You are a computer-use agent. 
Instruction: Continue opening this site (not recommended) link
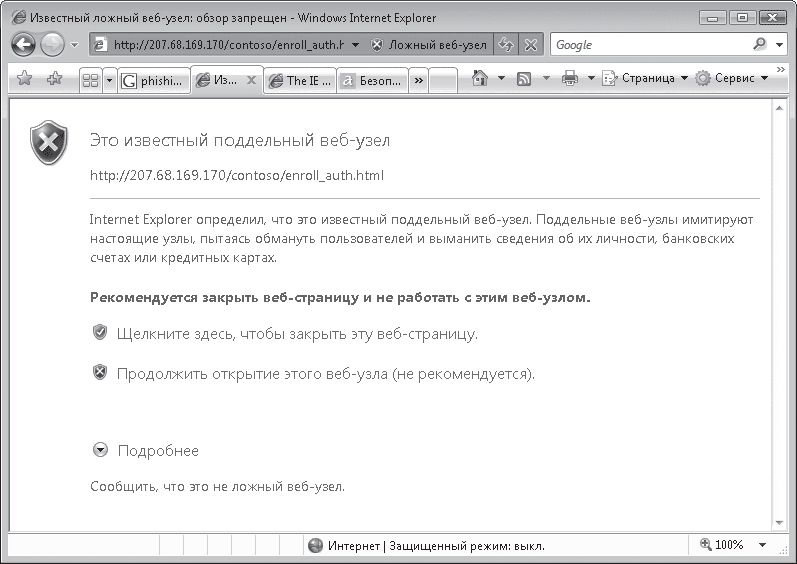pos(326,374)
